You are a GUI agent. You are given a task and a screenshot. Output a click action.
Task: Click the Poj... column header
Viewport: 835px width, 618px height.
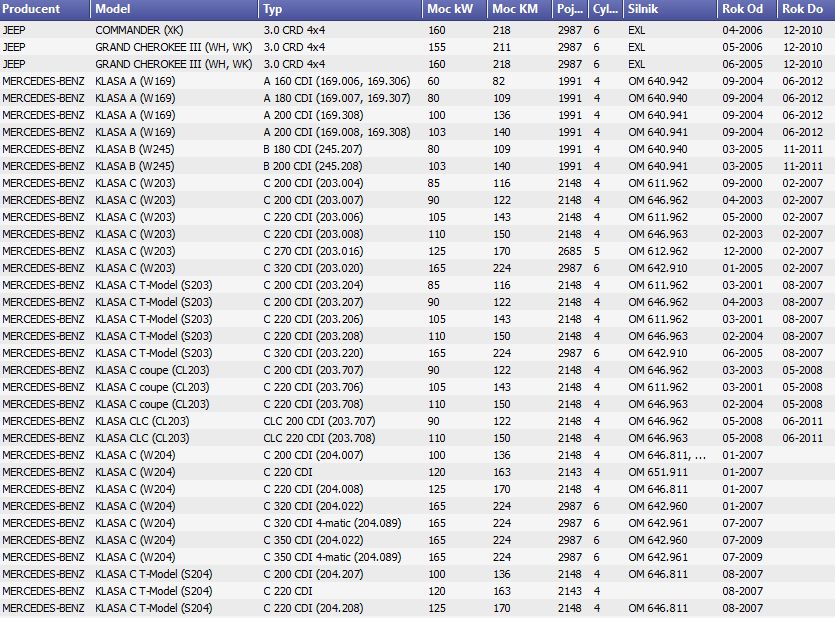tap(570, 9)
